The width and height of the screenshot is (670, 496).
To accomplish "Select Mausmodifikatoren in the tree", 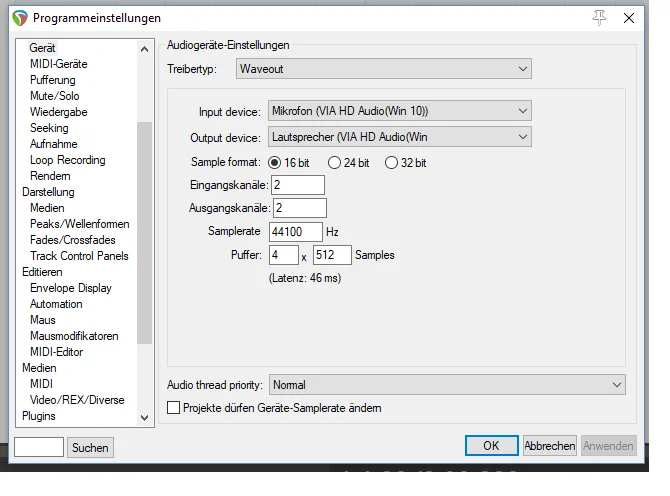I will click(74, 336).
